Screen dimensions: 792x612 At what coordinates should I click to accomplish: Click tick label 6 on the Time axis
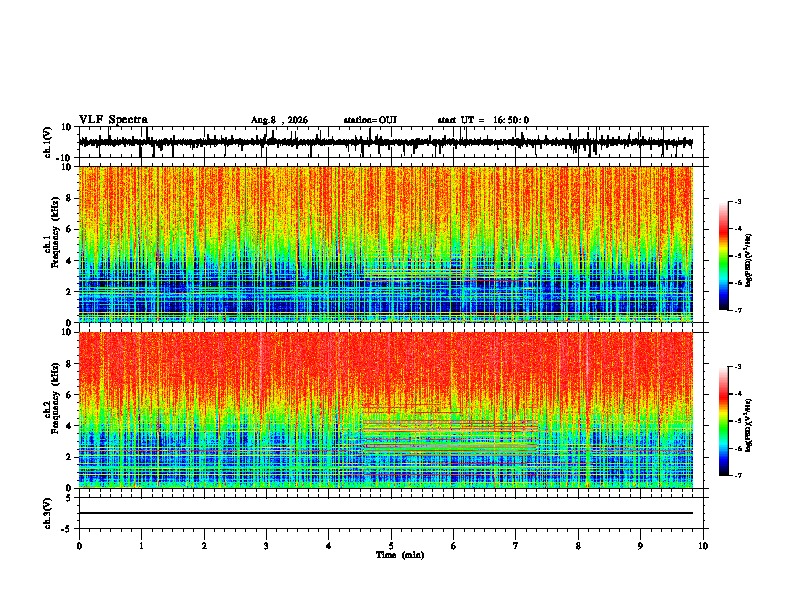click(454, 546)
